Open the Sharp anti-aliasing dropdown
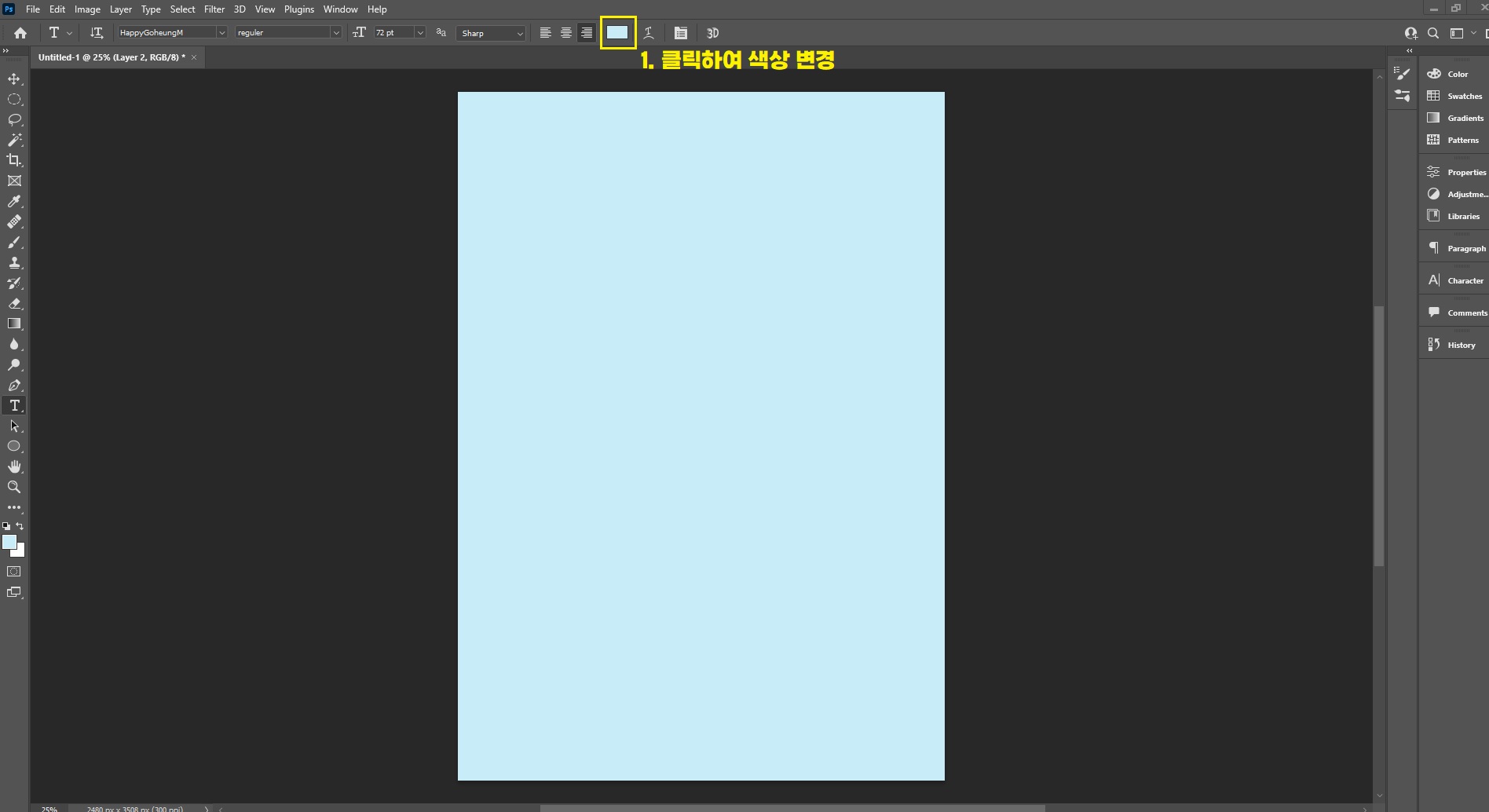1489x812 pixels. (x=491, y=33)
